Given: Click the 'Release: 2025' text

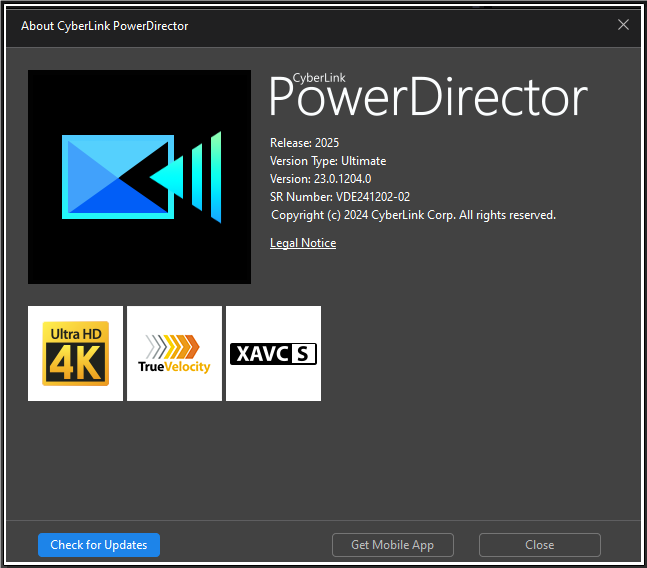Looking at the screenshot, I should click(x=305, y=143).
